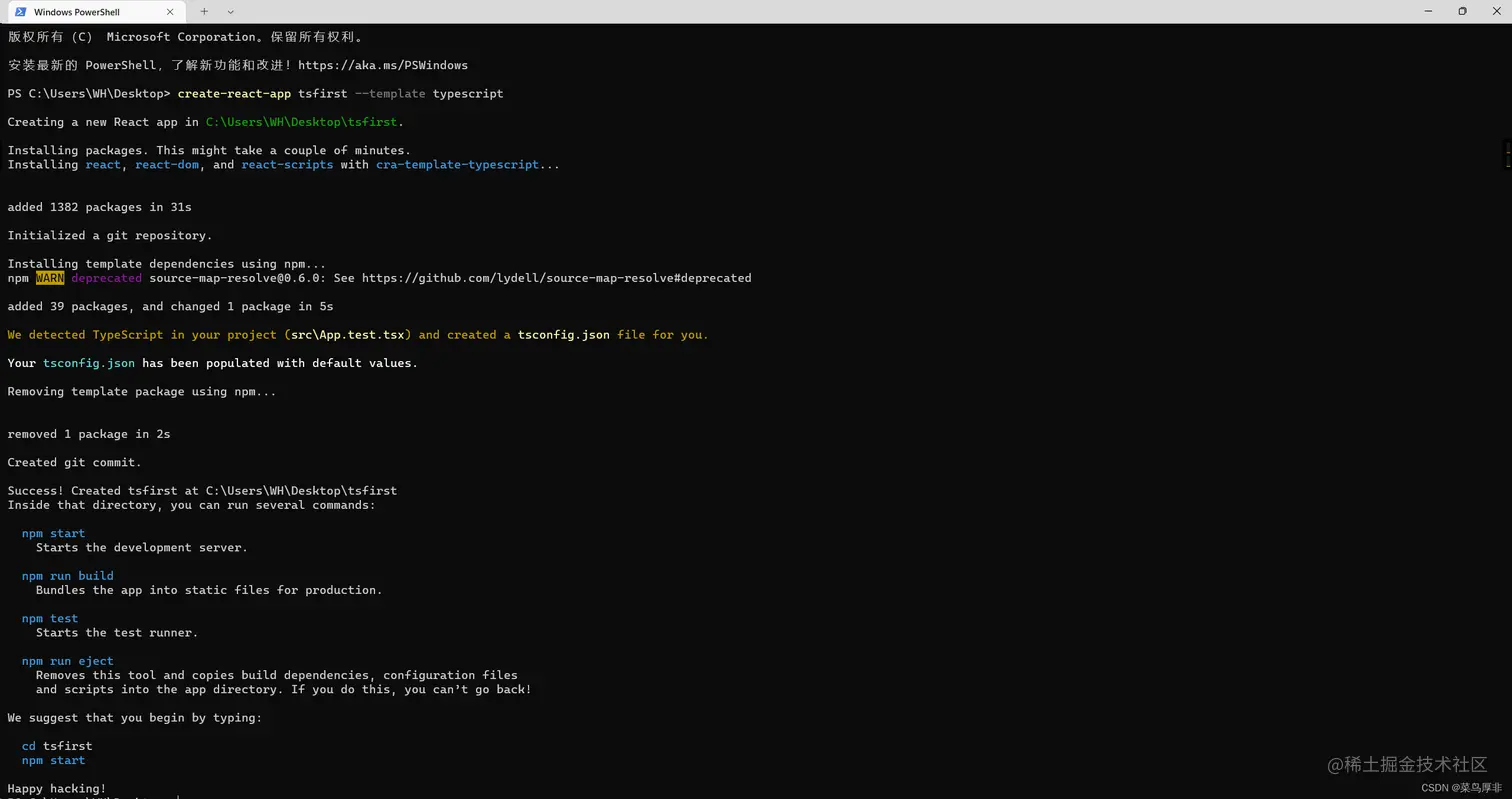This screenshot has width=1512, height=799.
Task: Maximize the terminal window
Action: click(1462, 11)
